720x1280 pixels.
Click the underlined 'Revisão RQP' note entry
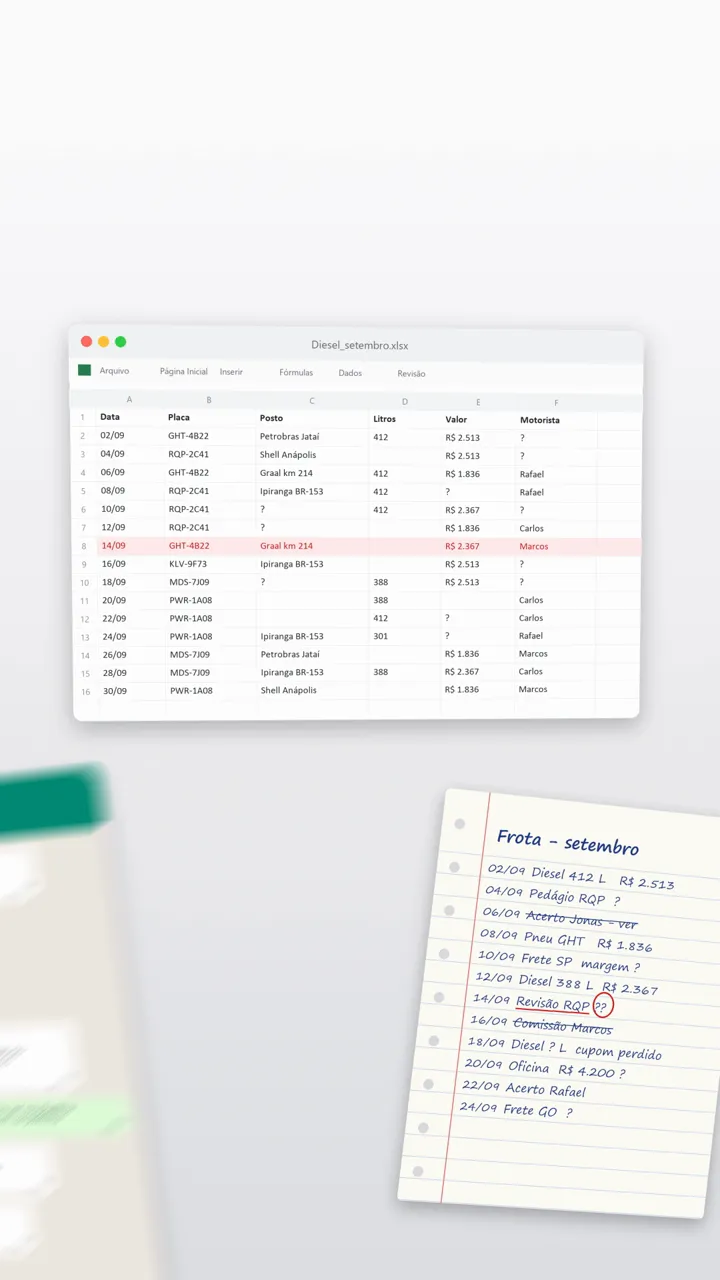[x=552, y=1003]
